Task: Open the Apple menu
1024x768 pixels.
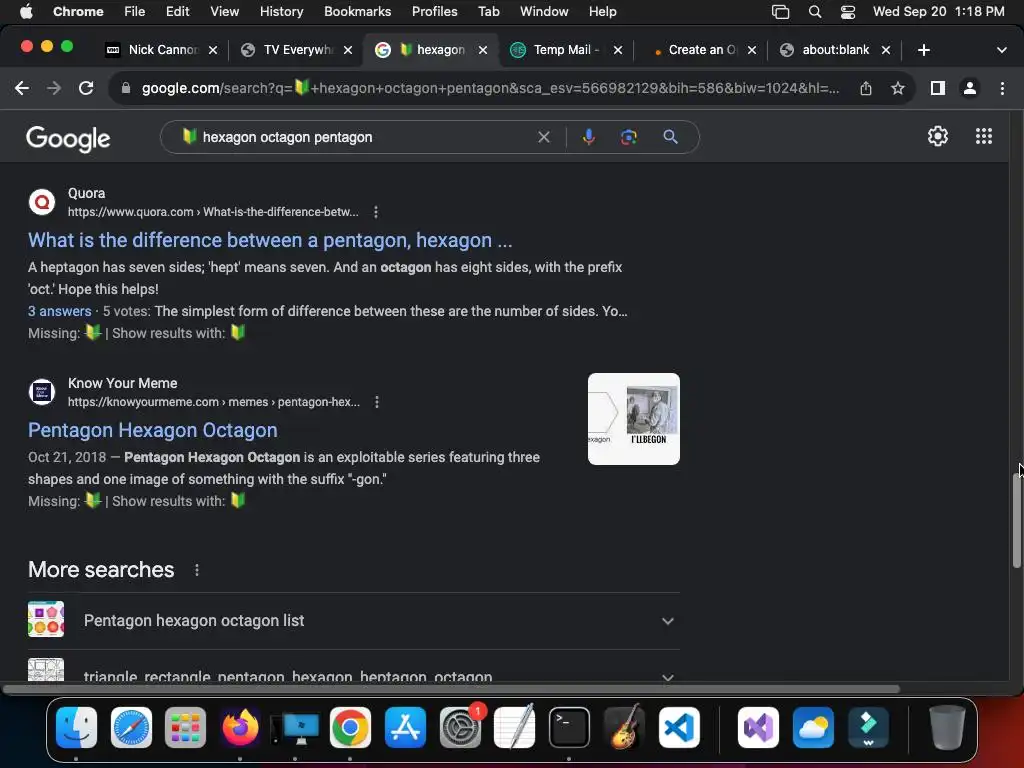Action: (x=26, y=11)
